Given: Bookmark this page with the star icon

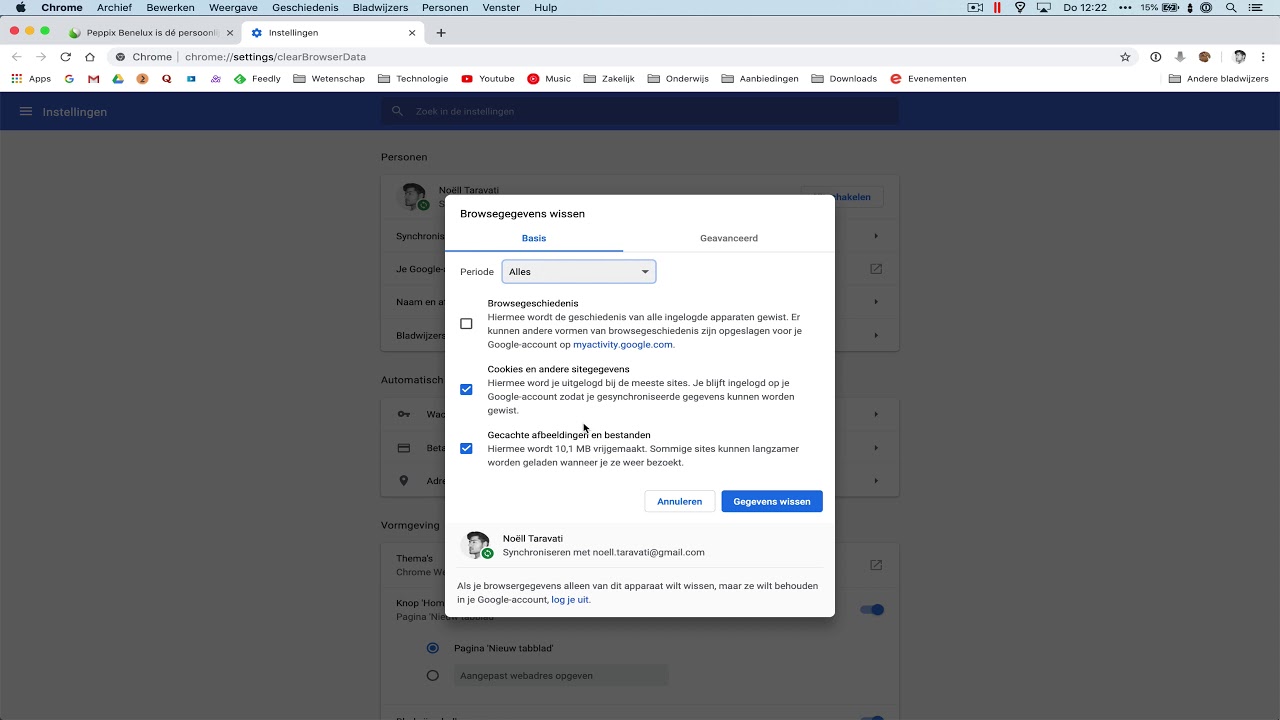Looking at the screenshot, I should coord(1125,57).
